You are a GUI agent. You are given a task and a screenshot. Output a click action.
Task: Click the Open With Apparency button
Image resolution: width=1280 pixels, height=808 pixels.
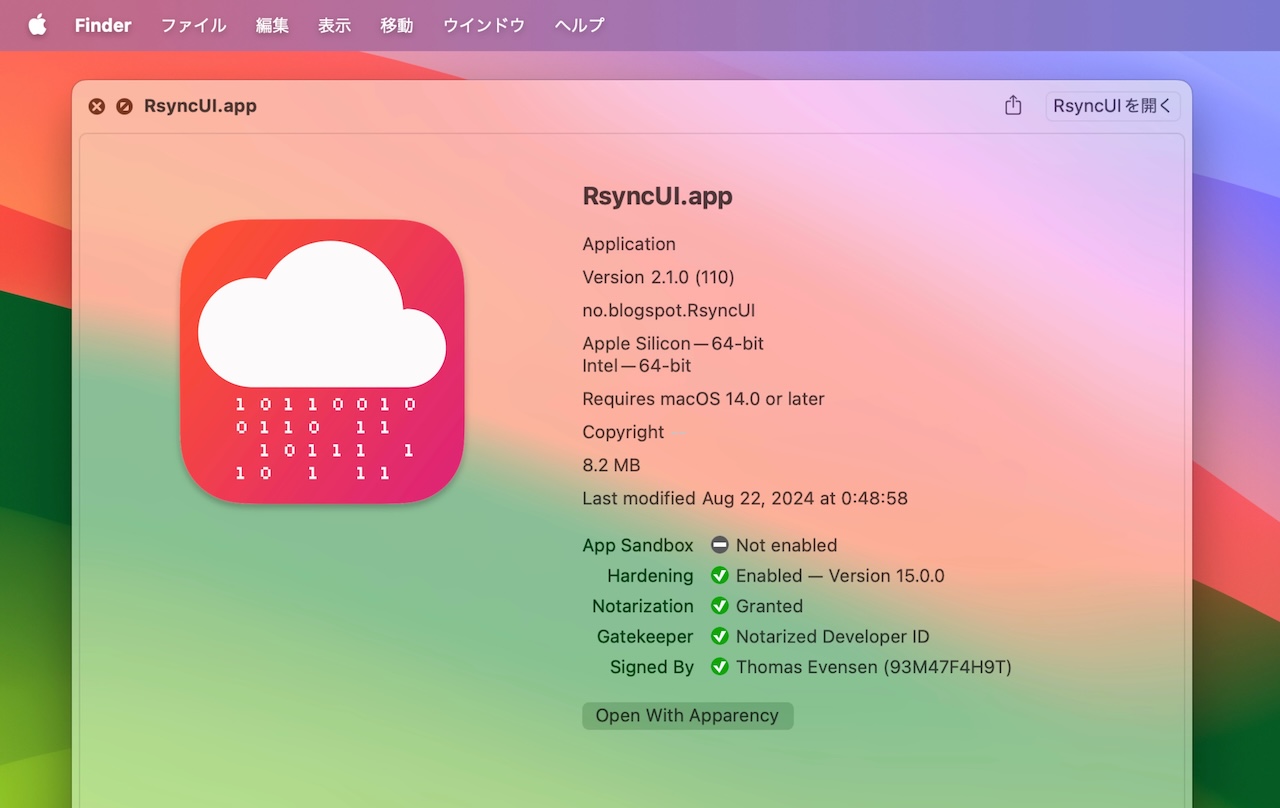pyautogui.click(x=687, y=716)
